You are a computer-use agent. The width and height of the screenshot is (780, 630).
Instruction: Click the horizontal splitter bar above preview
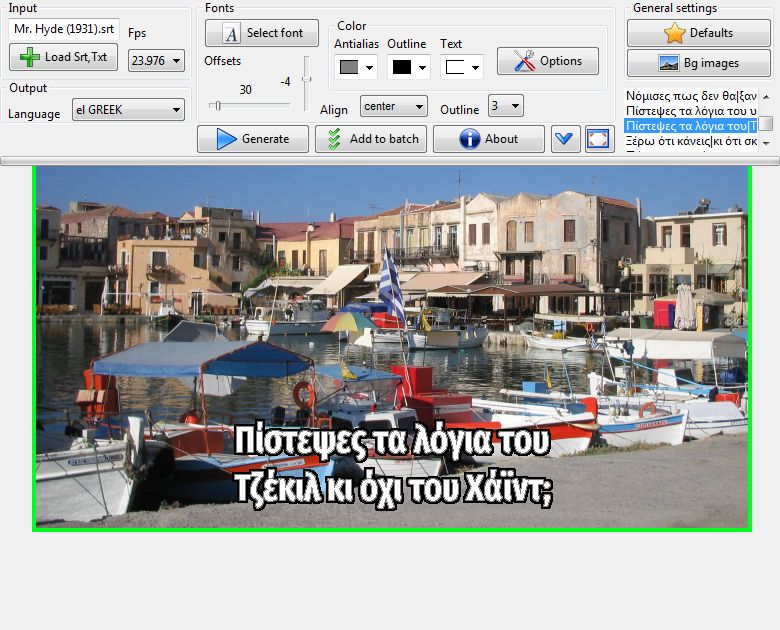[390, 161]
